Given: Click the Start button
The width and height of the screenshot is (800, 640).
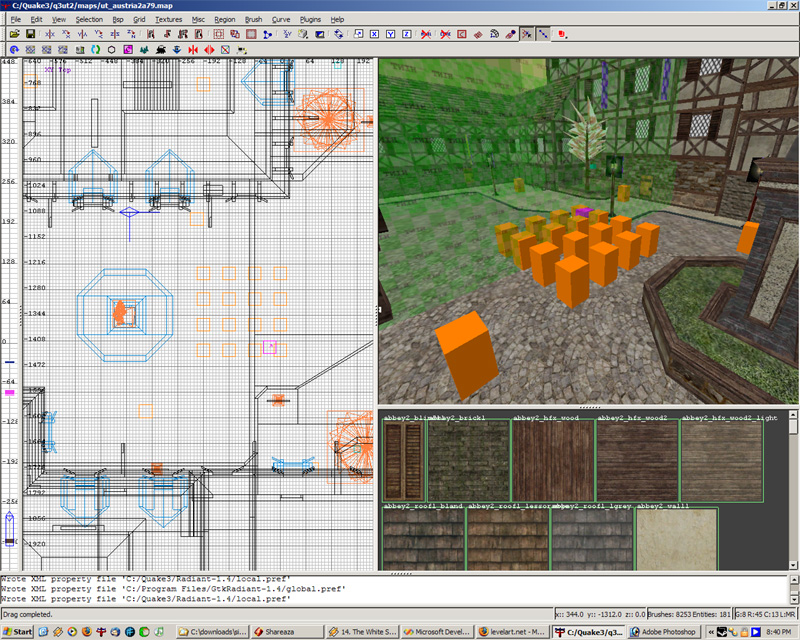Looking at the screenshot, I should point(18,632).
